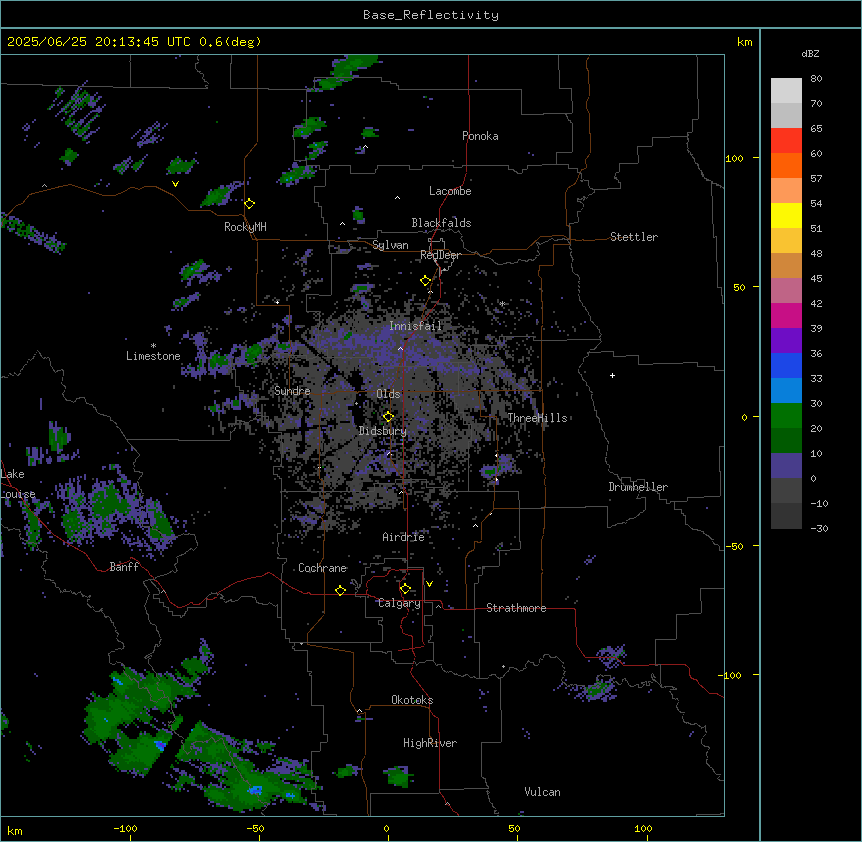
Task: Click the yellow V marker northeast of Calgary
Action: [x=429, y=584]
